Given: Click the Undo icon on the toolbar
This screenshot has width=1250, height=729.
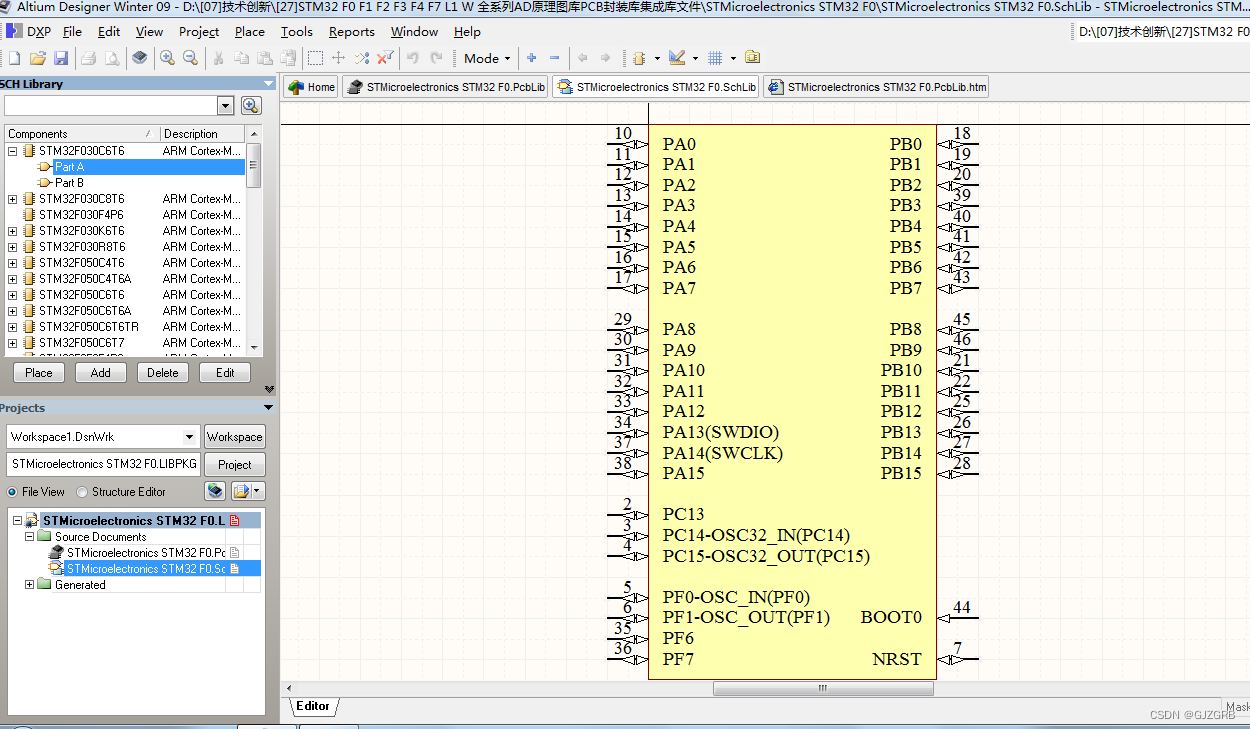Looking at the screenshot, I should point(412,58).
